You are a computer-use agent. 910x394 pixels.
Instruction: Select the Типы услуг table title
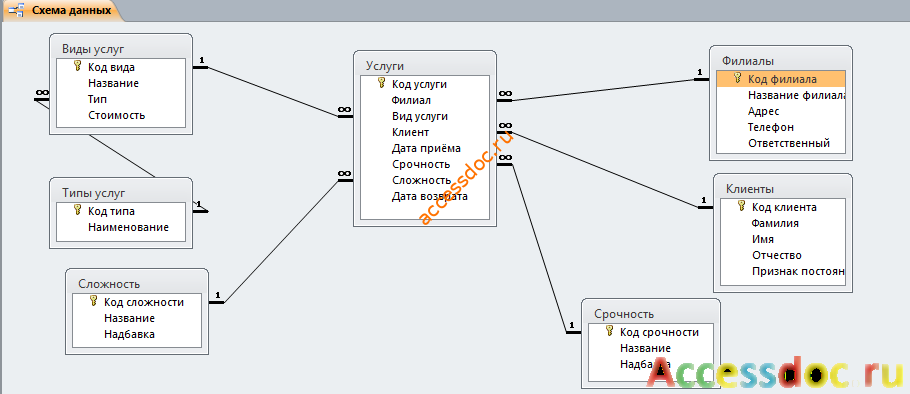tap(93, 193)
